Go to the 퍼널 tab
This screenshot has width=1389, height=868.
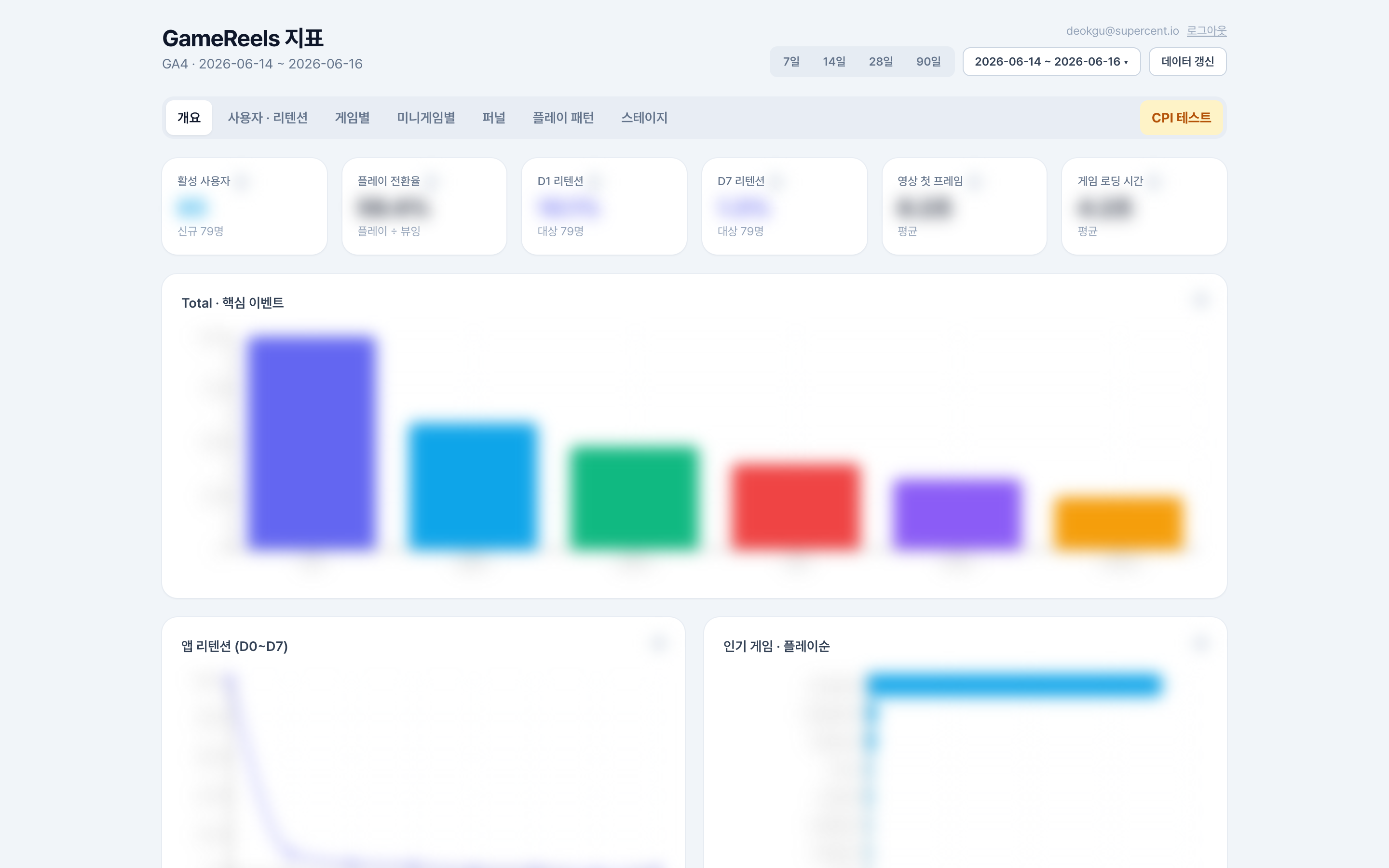tap(493, 118)
